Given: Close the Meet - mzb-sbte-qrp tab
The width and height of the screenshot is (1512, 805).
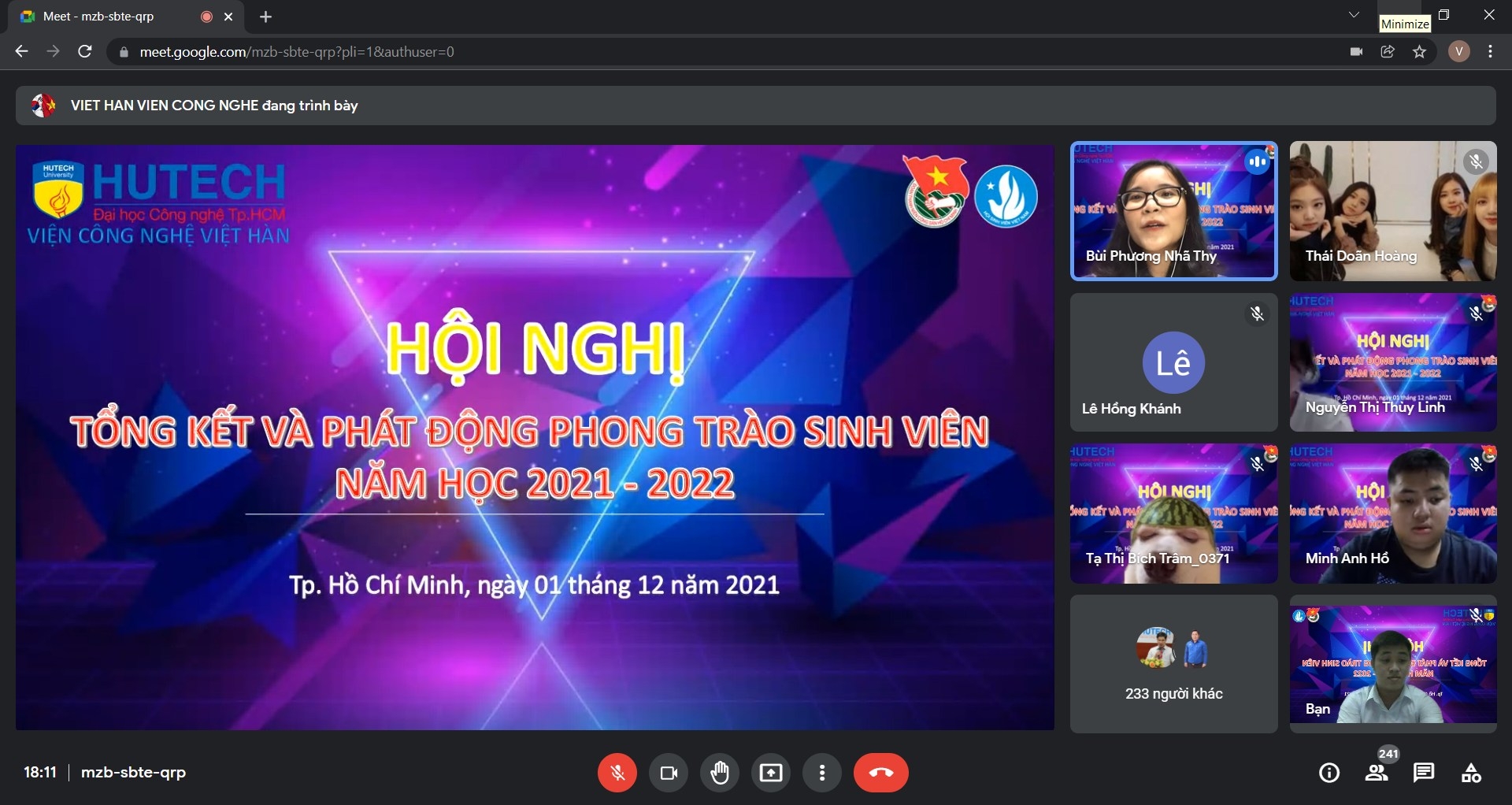Looking at the screenshot, I should (x=228, y=17).
